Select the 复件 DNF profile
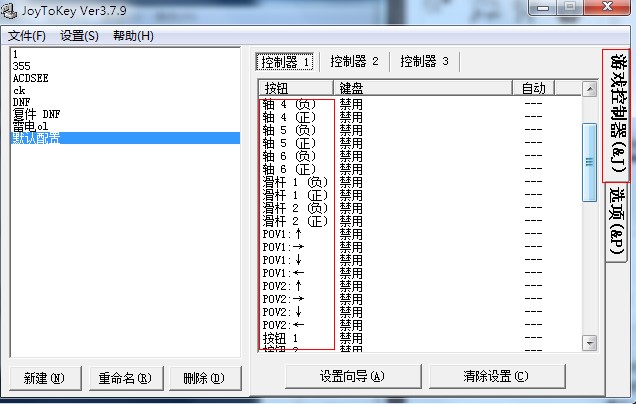Viewport: 636px width, 404px height. pyautogui.click(x=125, y=114)
